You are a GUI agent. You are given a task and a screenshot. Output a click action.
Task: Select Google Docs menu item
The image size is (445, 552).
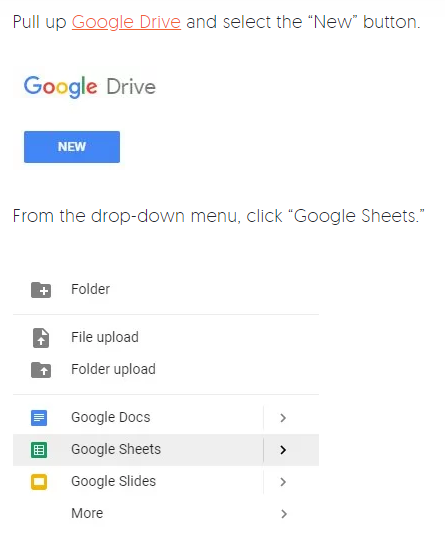pos(138,418)
